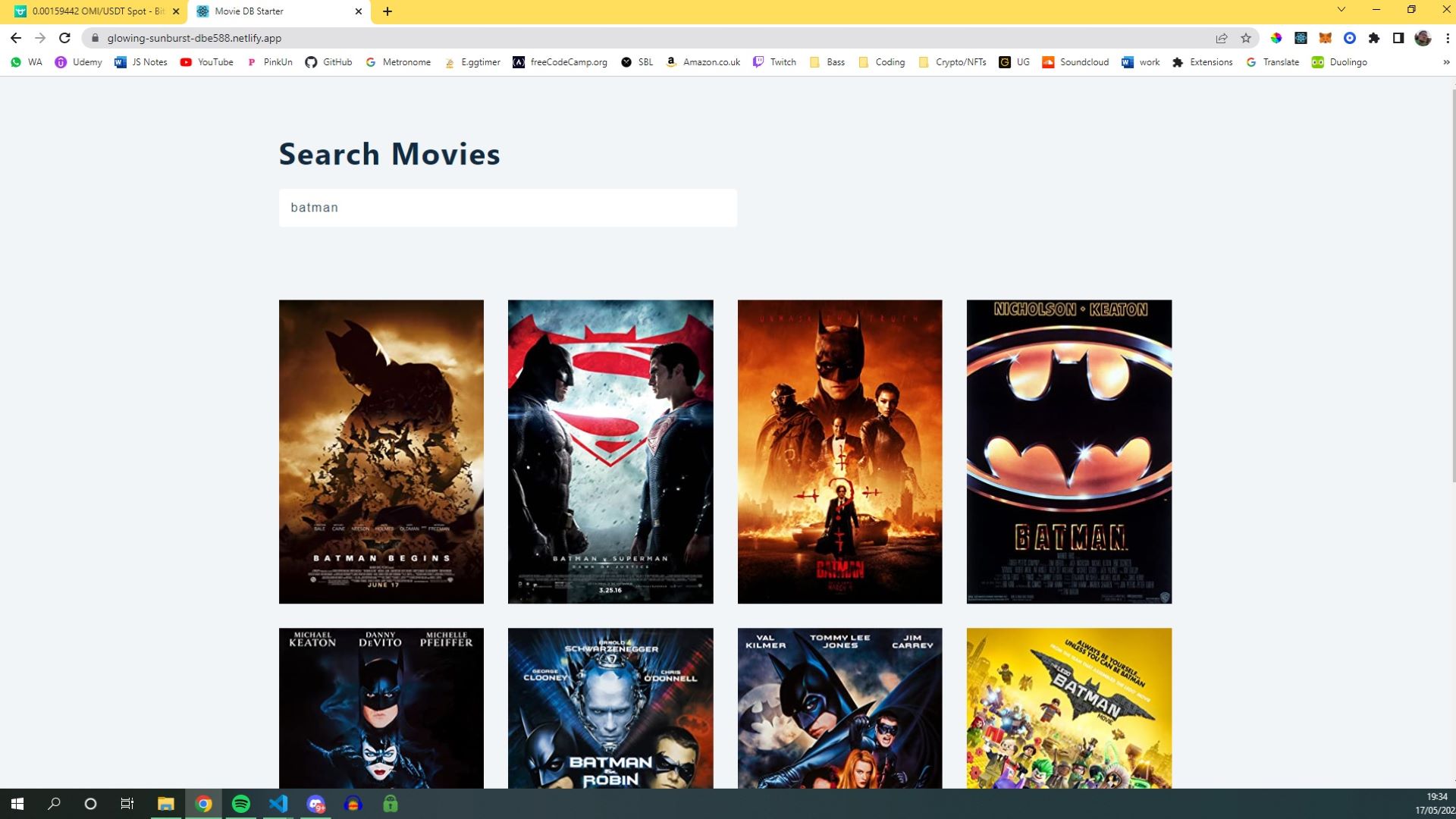Select The Batman 2022 poster

(840, 452)
